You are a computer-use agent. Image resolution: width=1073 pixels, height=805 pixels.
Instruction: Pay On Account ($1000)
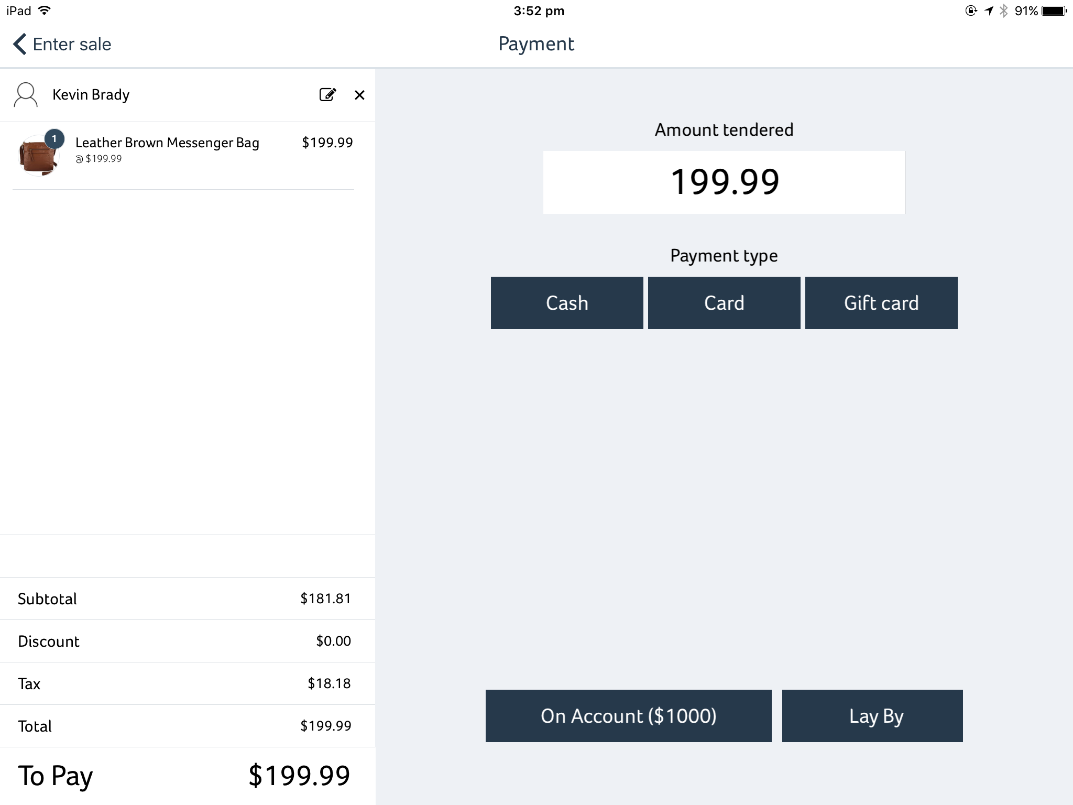pos(629,716)
